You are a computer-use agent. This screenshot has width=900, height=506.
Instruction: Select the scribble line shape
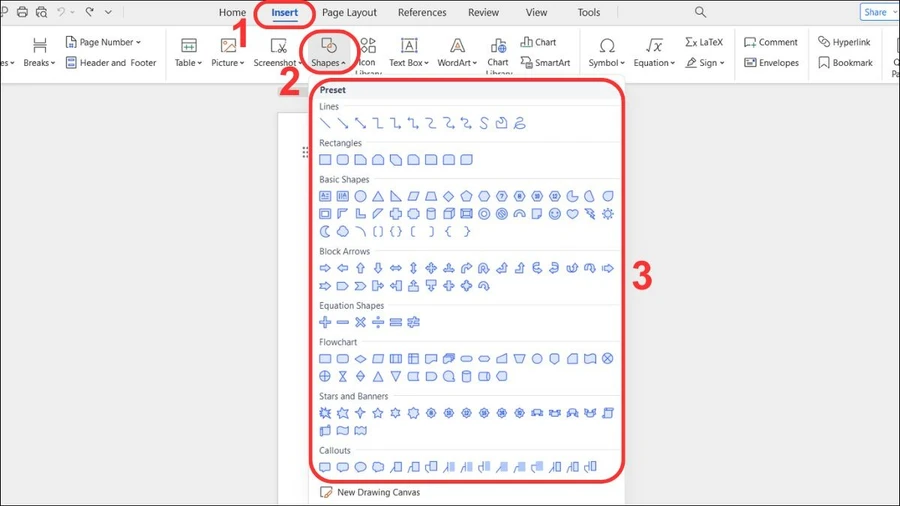(x=519, y=123)
